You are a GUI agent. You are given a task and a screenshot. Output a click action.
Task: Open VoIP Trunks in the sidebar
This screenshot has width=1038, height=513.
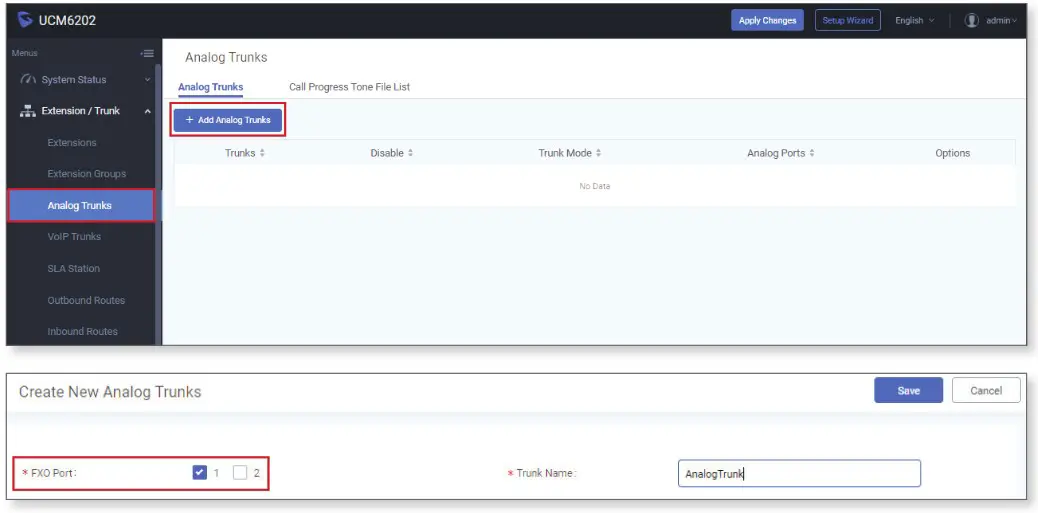coord(74,236)
